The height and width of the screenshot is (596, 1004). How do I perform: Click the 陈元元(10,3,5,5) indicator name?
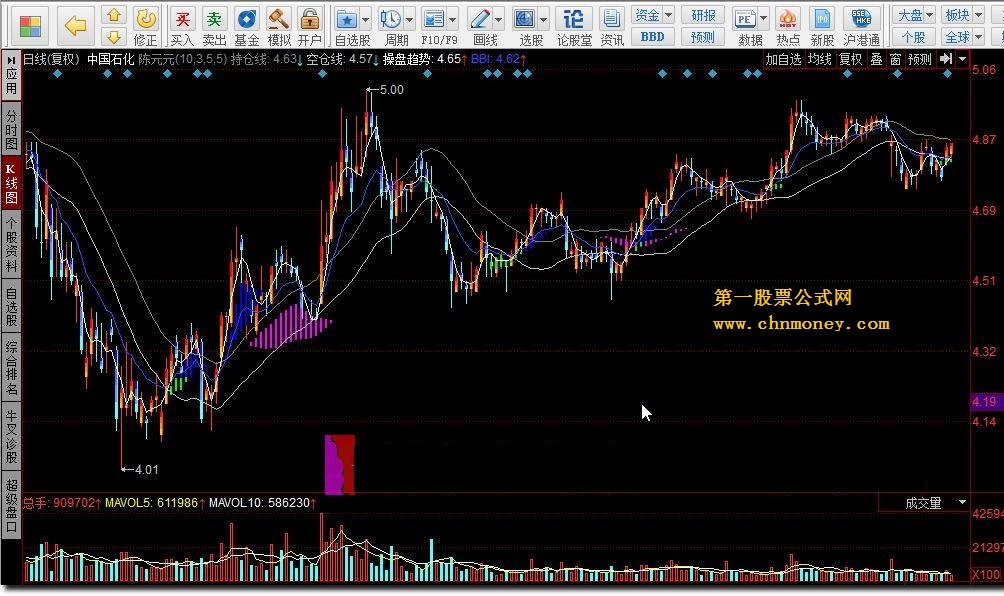pos(182,60)
